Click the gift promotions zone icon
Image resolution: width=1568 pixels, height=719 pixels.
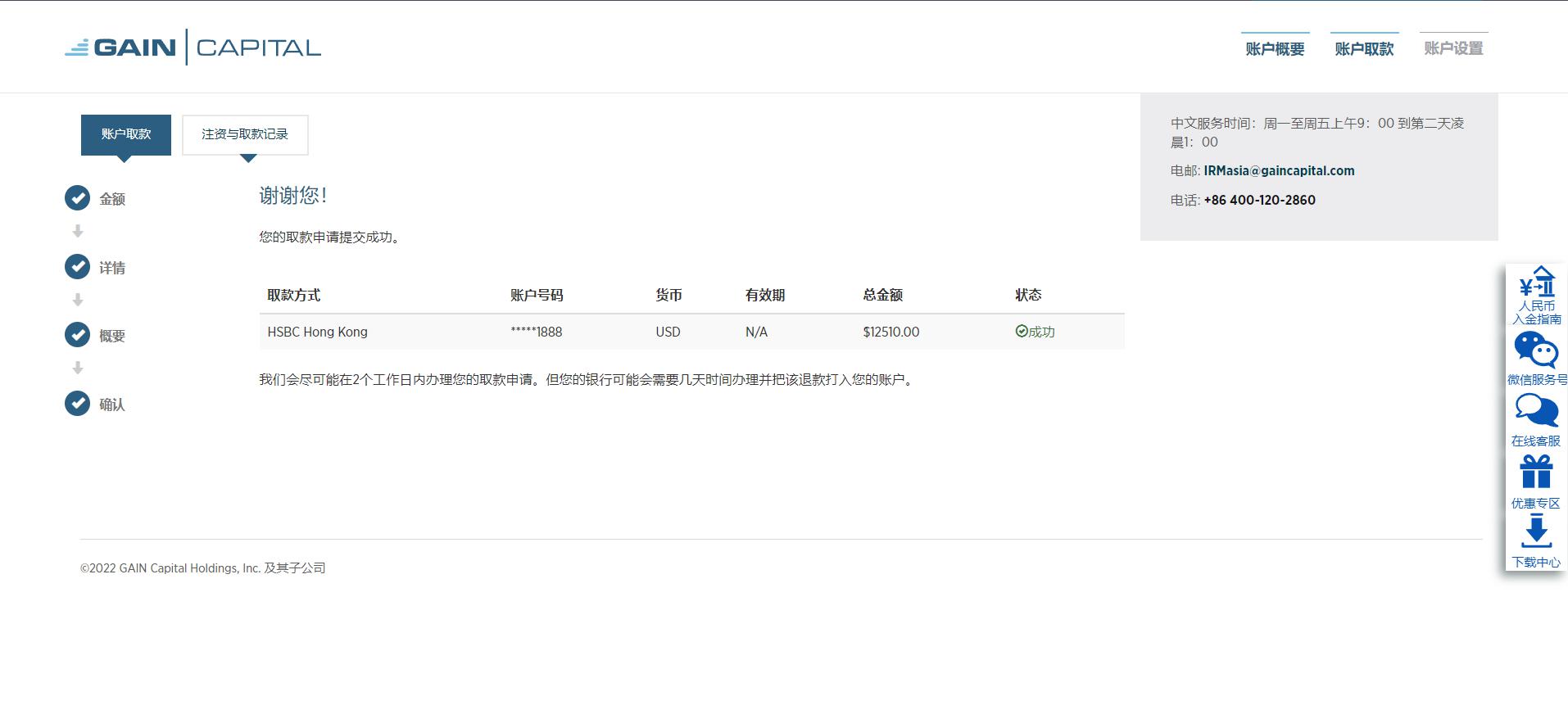tap(1536, 481)
